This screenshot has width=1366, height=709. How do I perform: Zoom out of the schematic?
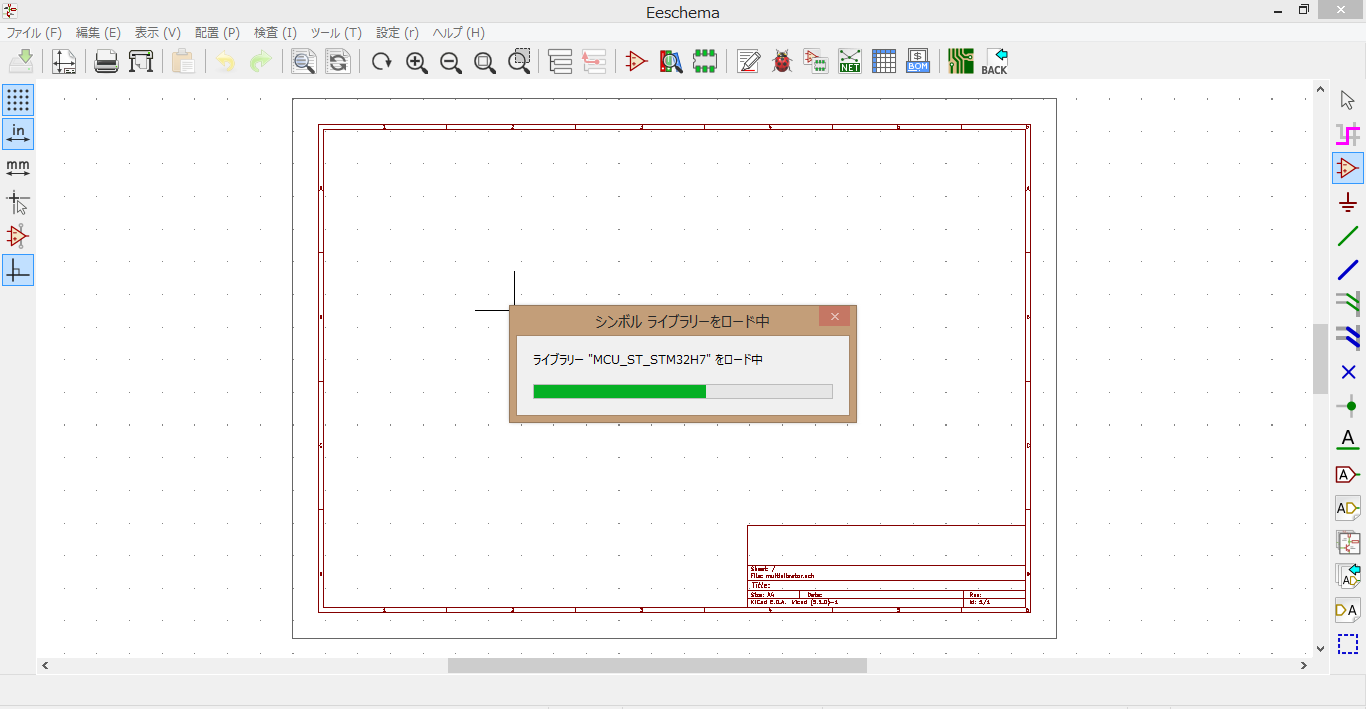[450, 61]
